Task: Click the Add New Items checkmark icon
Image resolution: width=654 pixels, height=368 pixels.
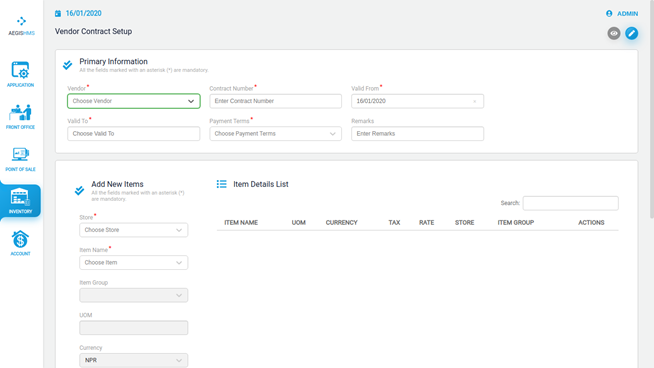Action: pos(79,190)
